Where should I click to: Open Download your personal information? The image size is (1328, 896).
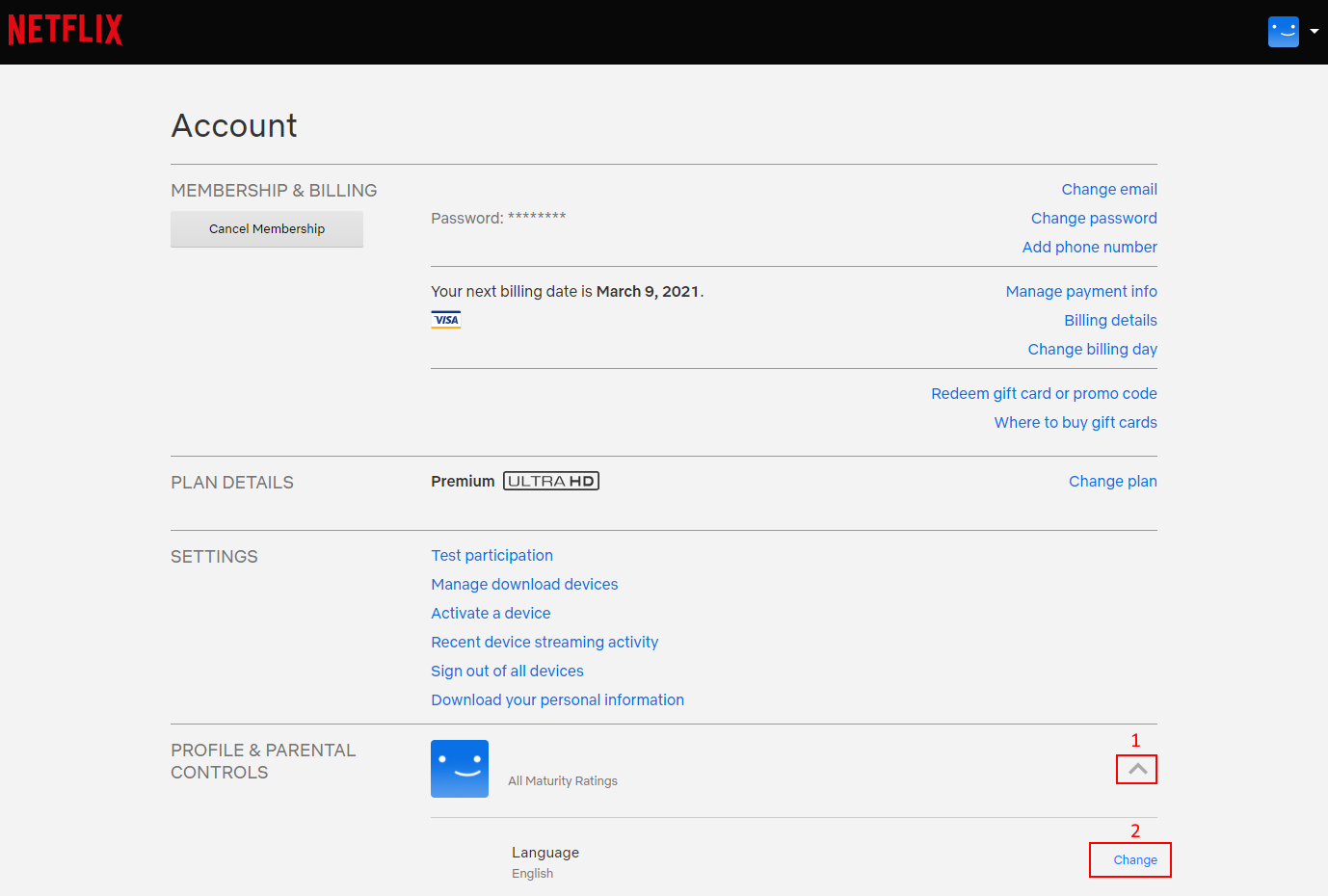pyautogui.click(x=557, y=700)
